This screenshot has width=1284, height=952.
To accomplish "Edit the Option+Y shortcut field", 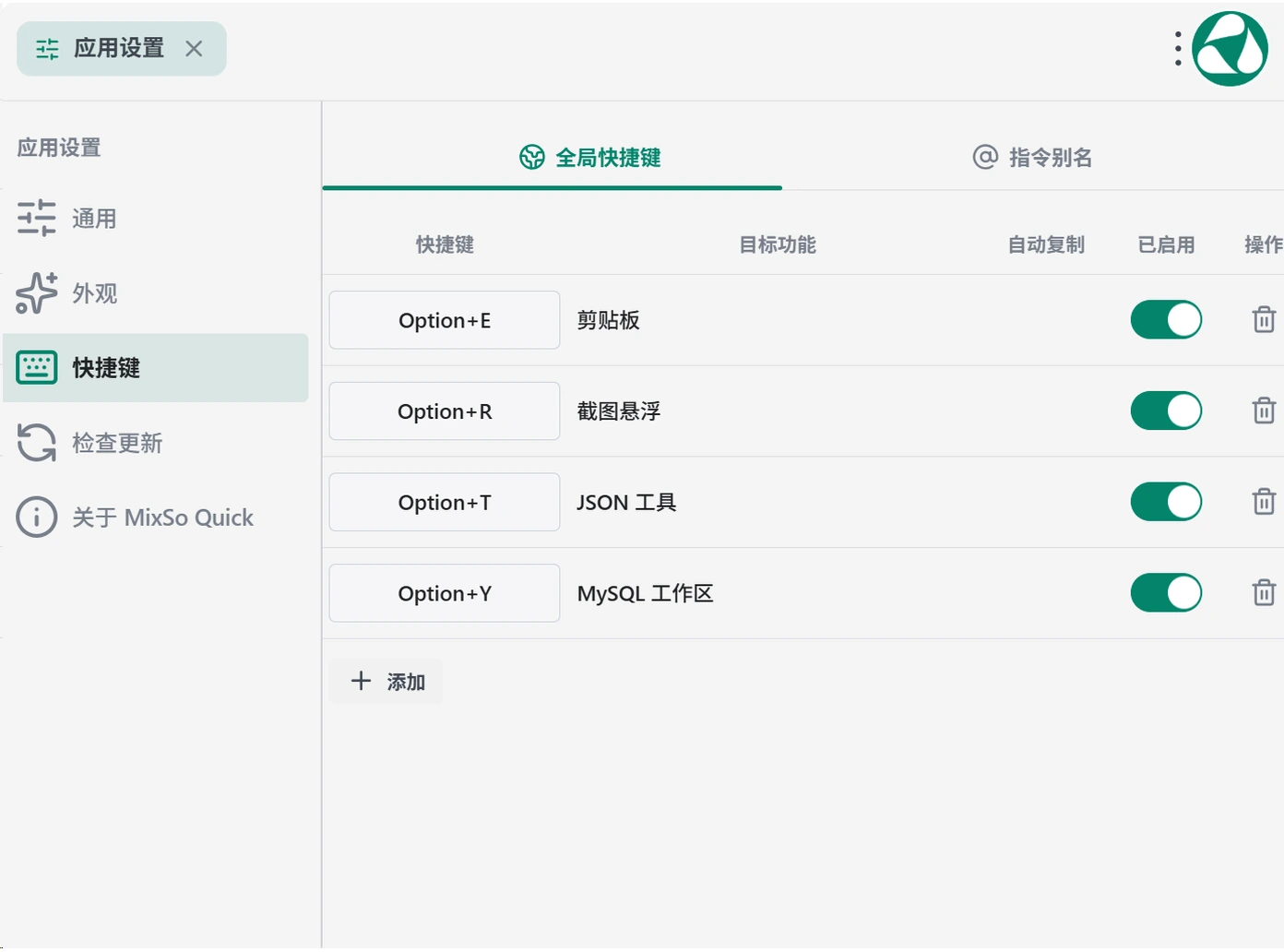I will tap(445, 592).
